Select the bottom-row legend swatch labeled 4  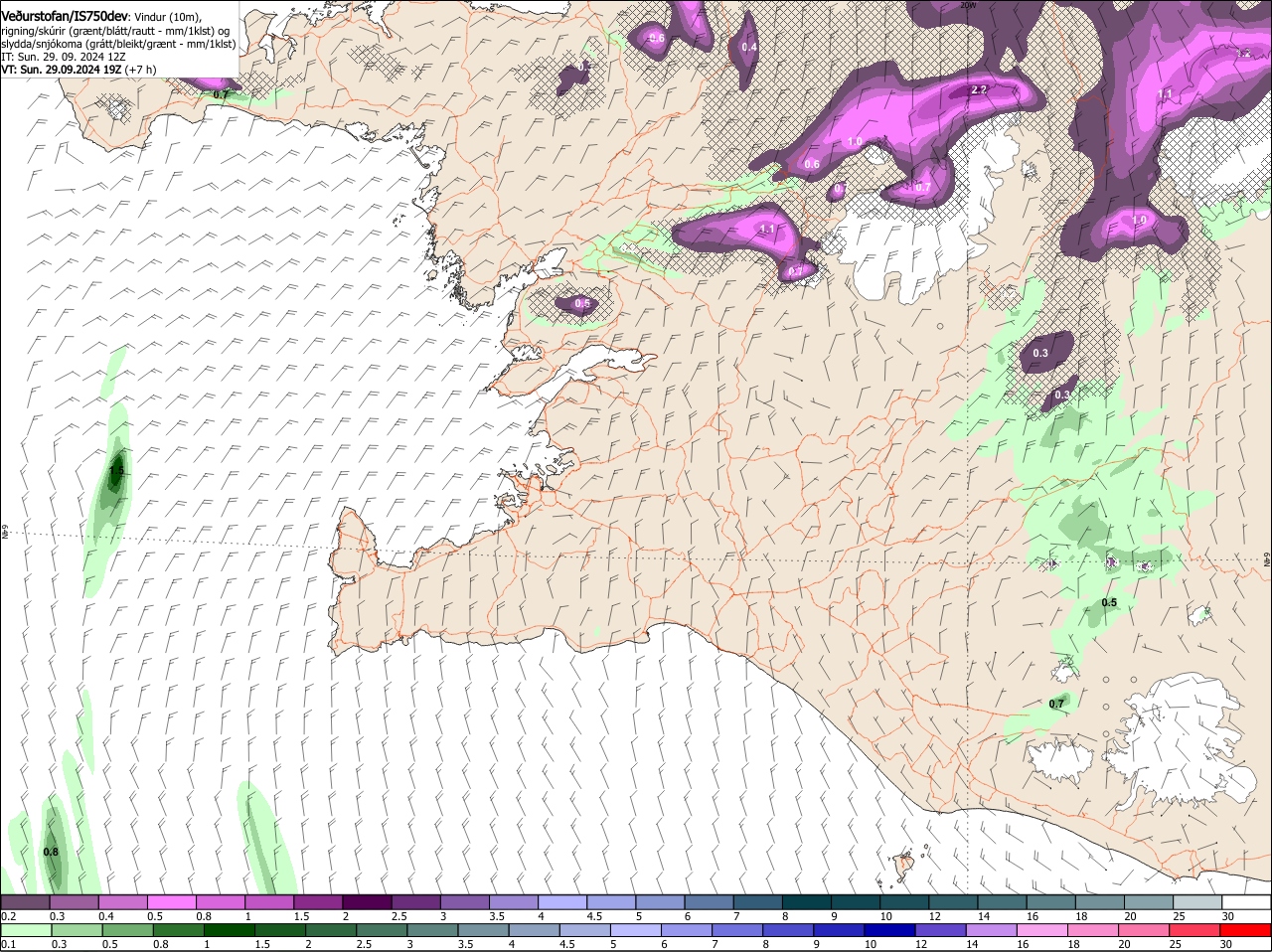pyautogui.click(x=536, y=929)
